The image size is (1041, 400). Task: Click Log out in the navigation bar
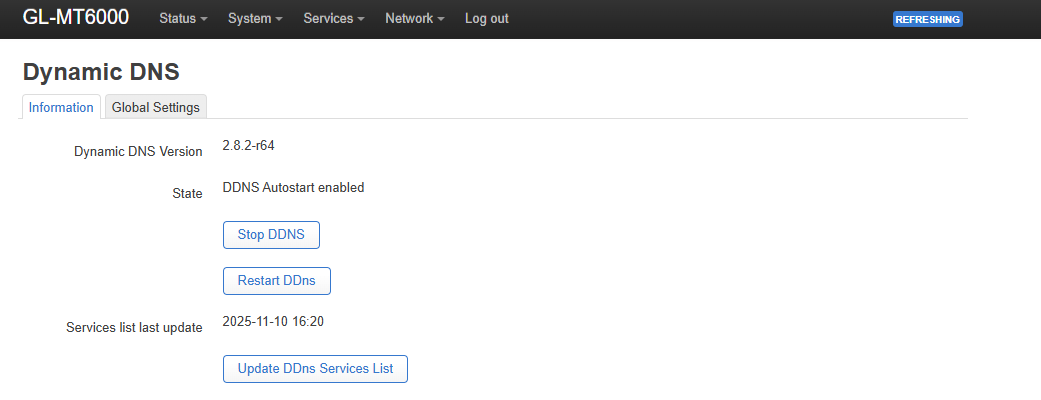tap(486, 19)
